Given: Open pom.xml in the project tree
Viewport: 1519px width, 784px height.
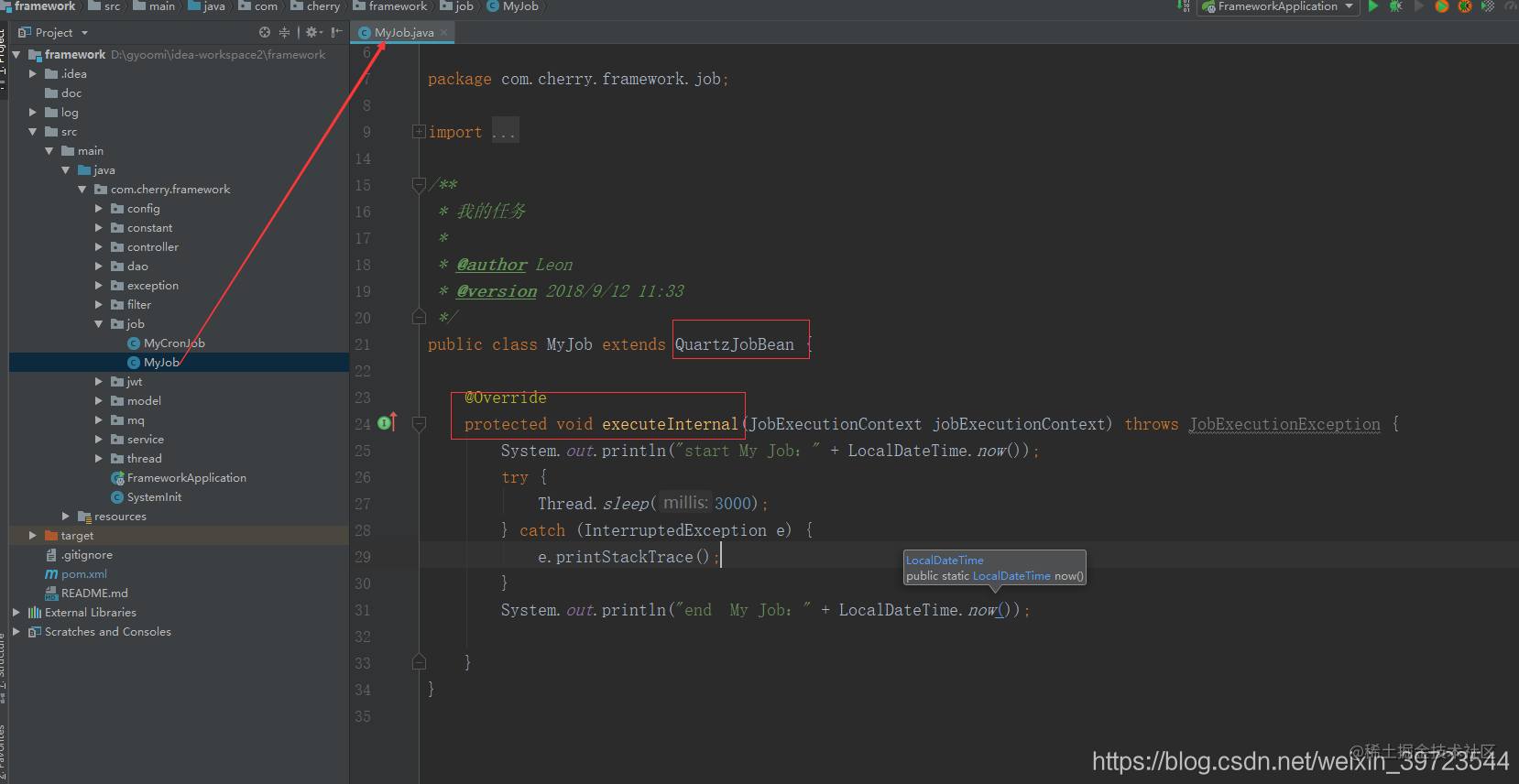Looking at the screenshot, I should point(83,574).
